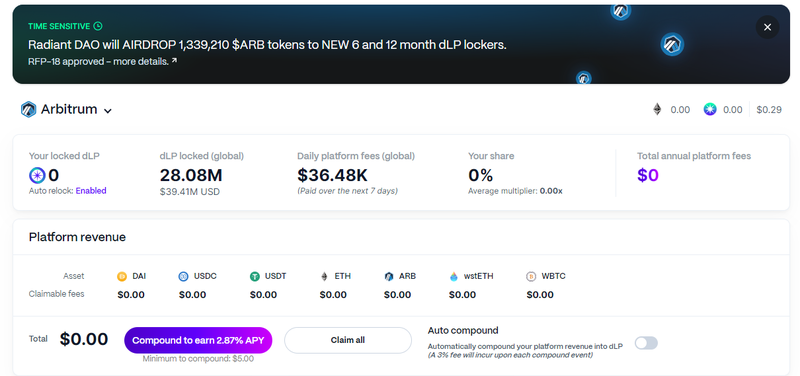This screenshot has width=800, height=376.
Task: Click the DAI asset icon
Action: point(122,277)
